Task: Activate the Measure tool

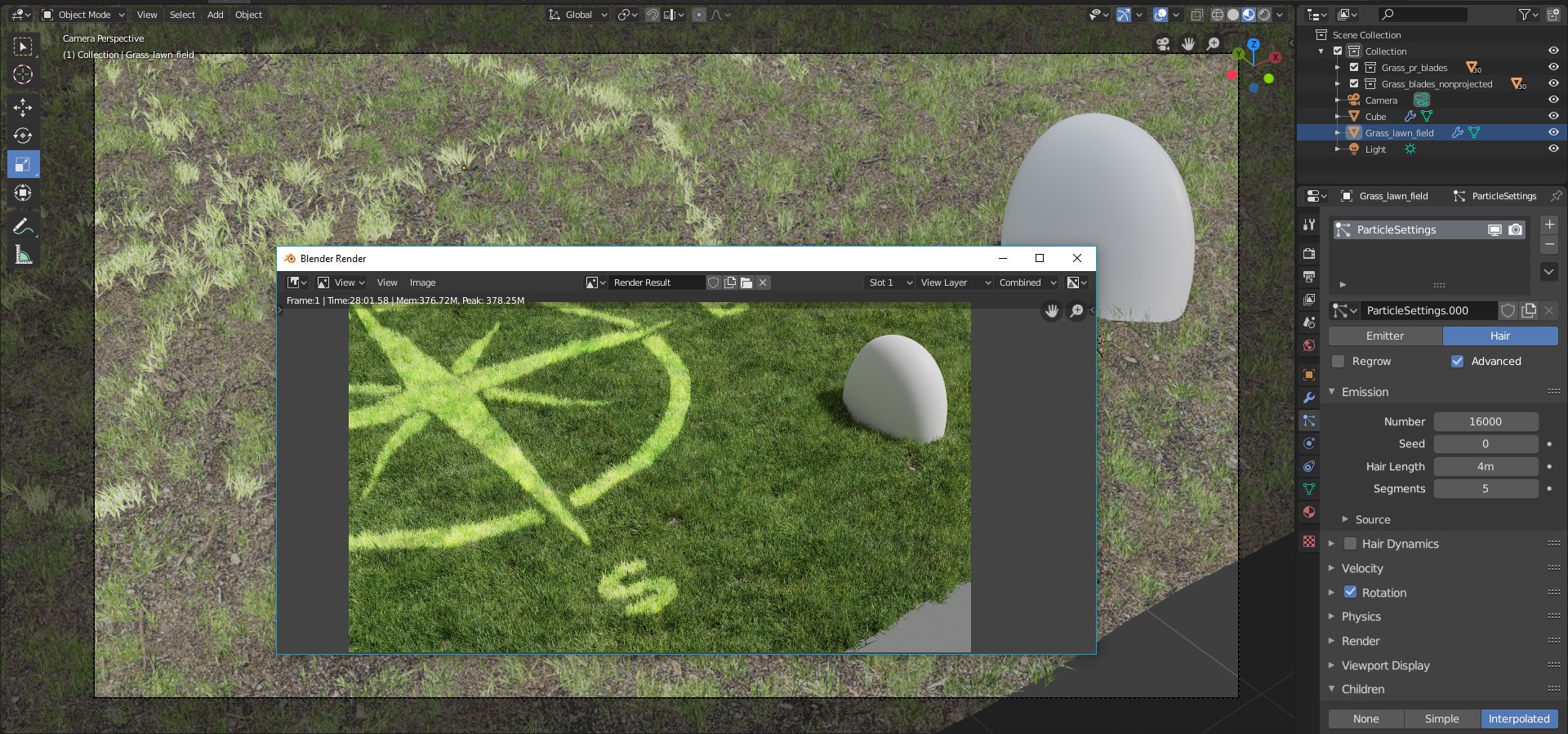Action: 23,255
